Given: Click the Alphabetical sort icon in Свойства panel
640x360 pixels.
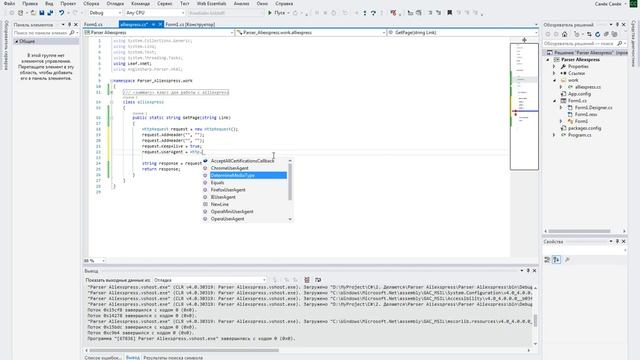Looking at the screenshot, I should point(556,260).
